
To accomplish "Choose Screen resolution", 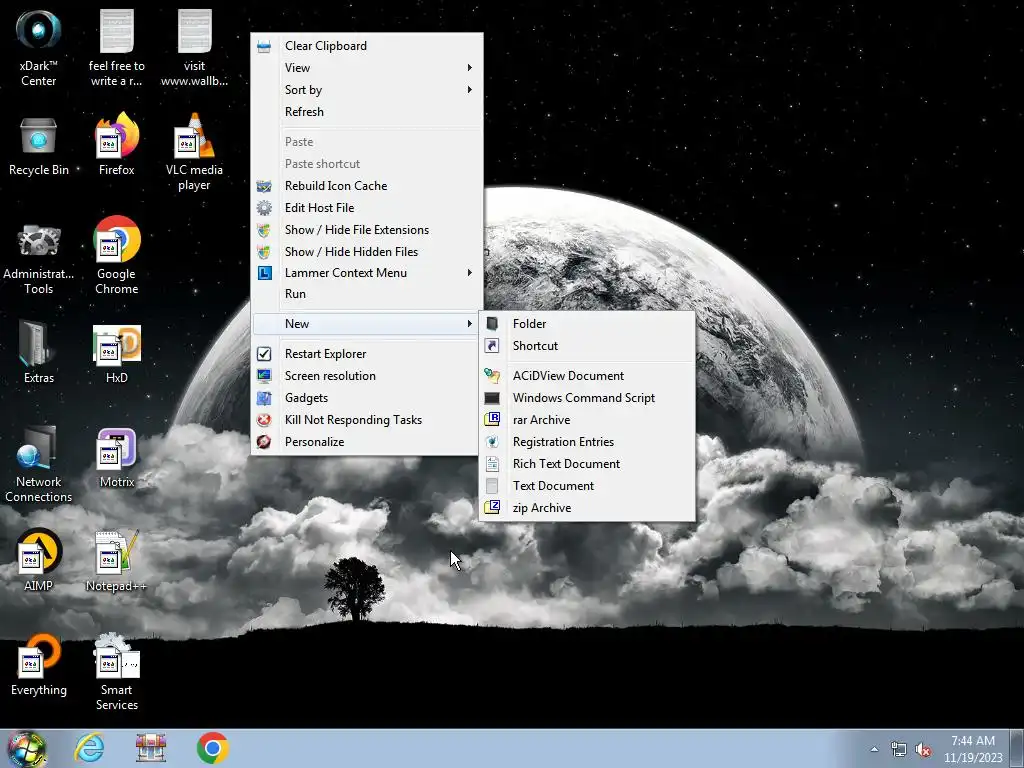I will click(x=366, y=376).
